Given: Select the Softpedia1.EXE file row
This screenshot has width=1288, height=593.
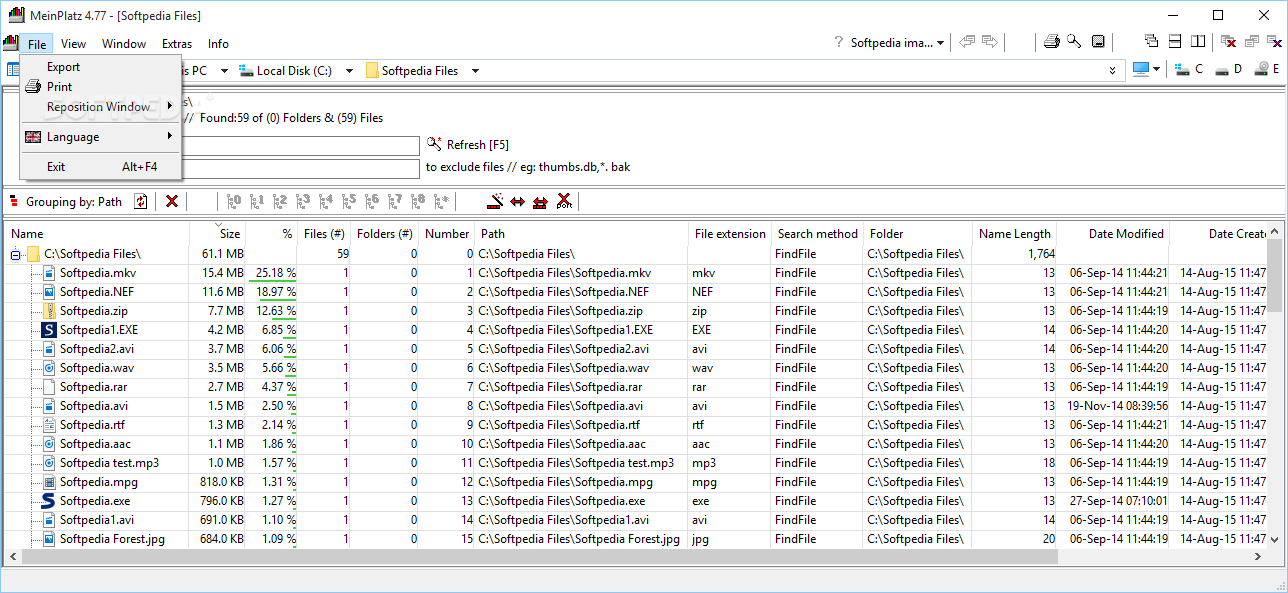Looking at the screenshot, I should 636,330.
